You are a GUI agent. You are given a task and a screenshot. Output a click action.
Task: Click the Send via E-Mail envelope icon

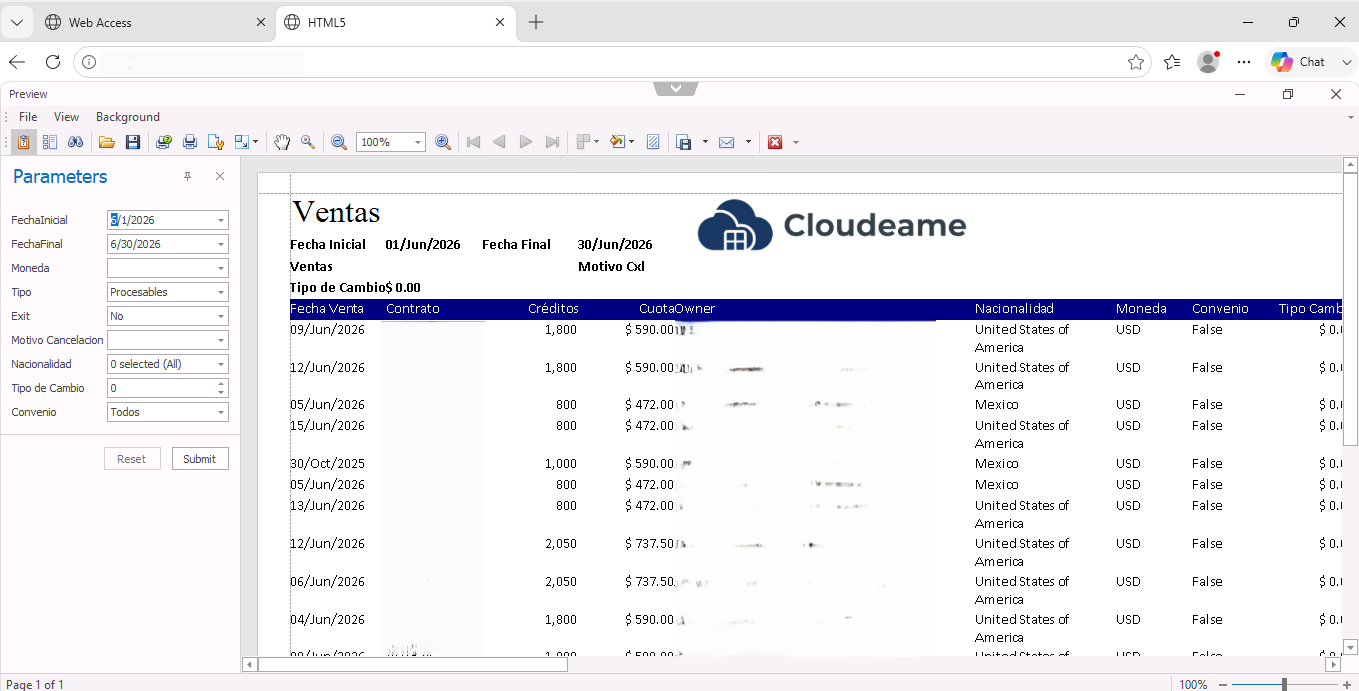727,142
